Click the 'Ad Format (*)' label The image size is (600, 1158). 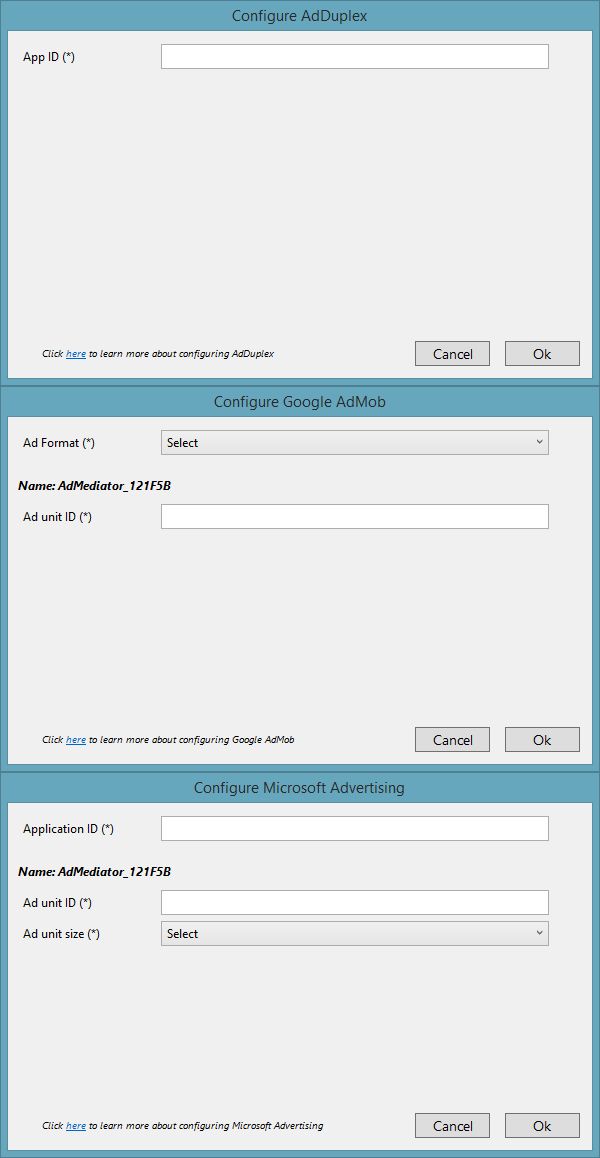59,443
